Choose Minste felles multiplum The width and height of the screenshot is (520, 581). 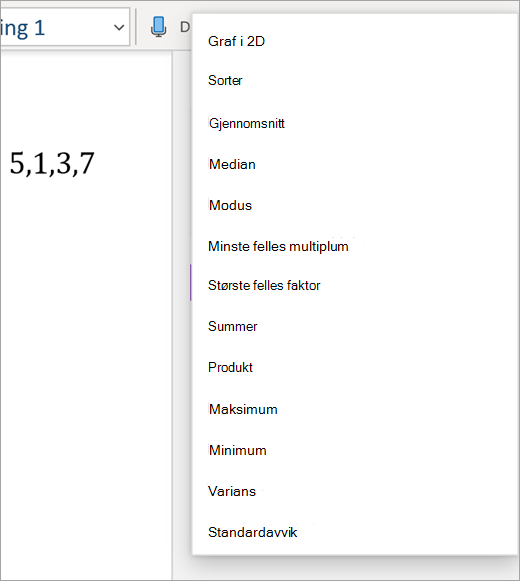click(x=278, y=246)
